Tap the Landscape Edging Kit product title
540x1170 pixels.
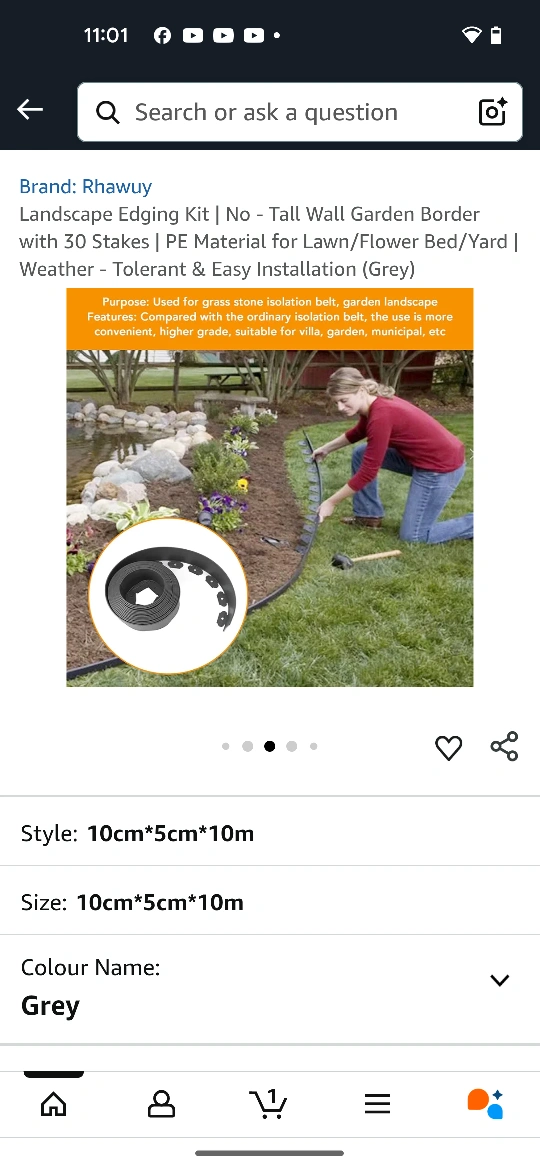click(x=269, y=241)
